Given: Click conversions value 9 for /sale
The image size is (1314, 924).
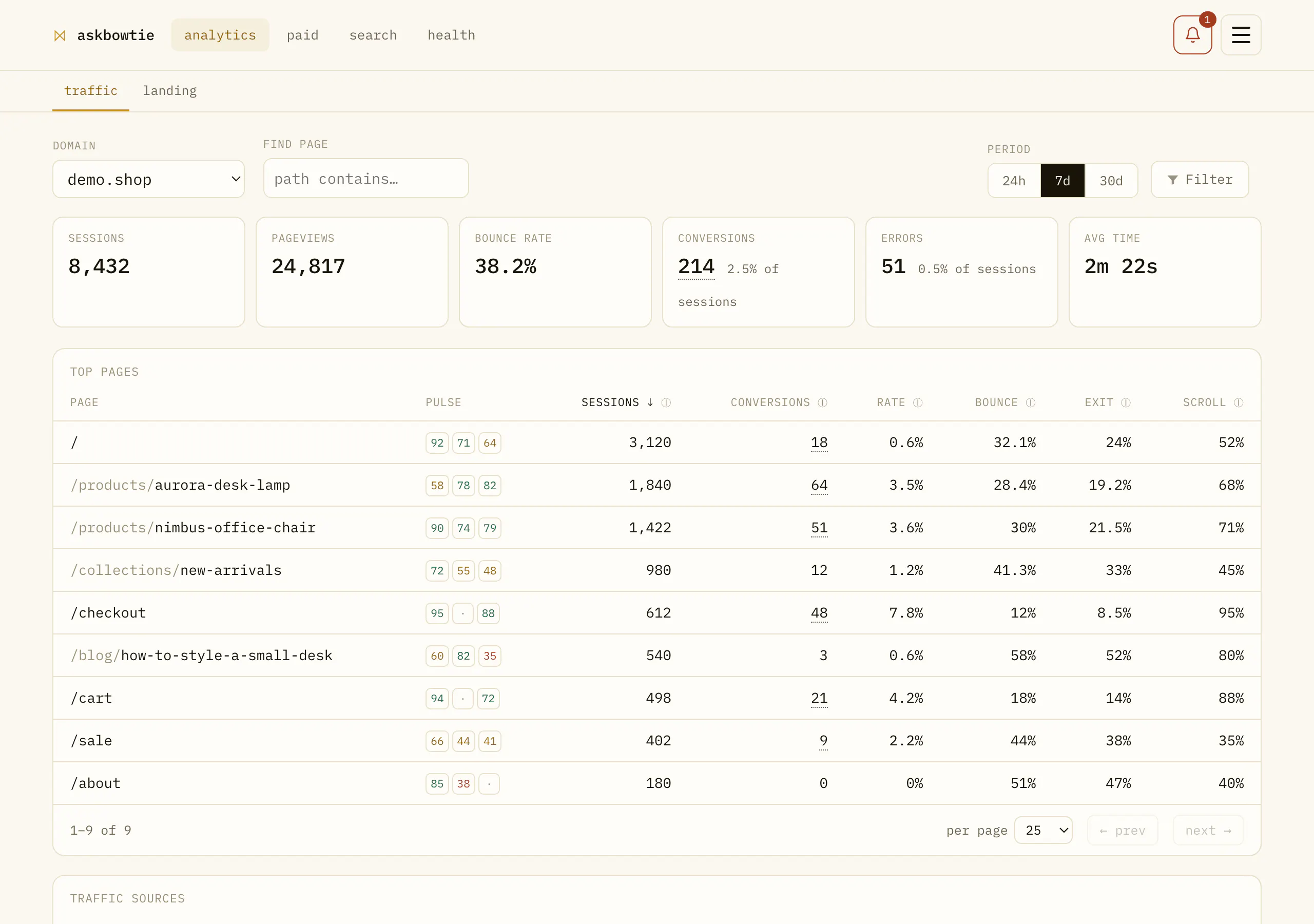Looking at the screenshot, I should 823,741.
